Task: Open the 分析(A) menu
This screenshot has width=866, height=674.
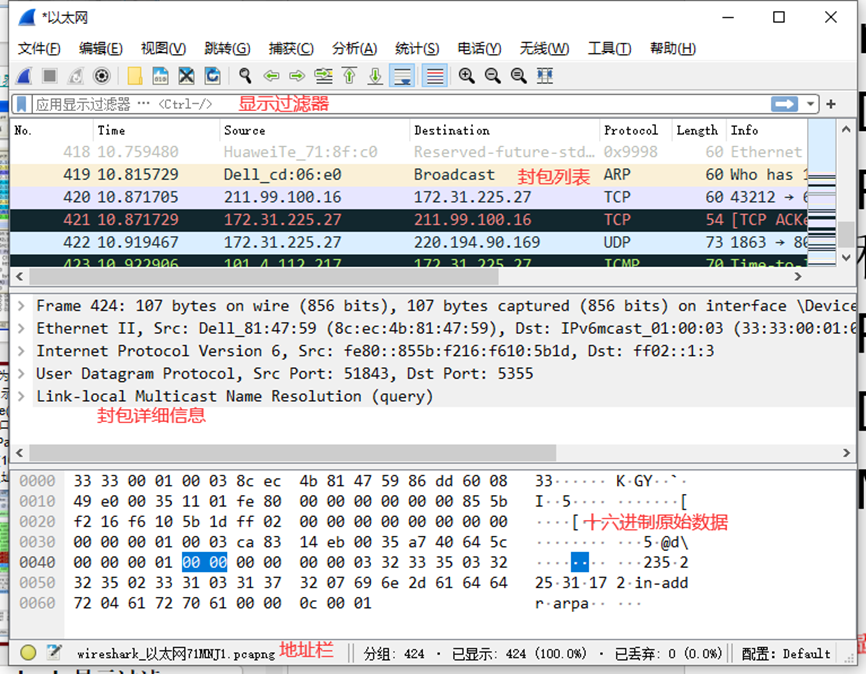Action: tap(355, 49)
